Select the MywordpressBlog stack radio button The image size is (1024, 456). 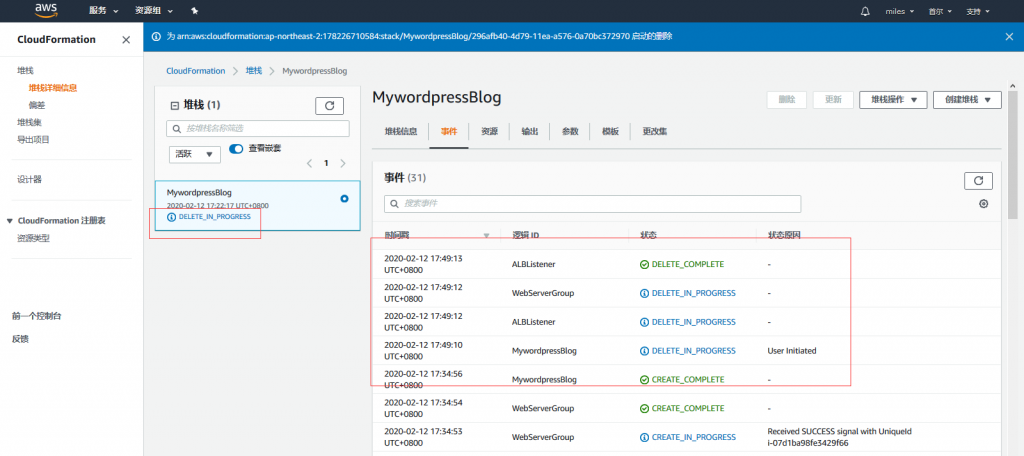(x=344, y=198)
